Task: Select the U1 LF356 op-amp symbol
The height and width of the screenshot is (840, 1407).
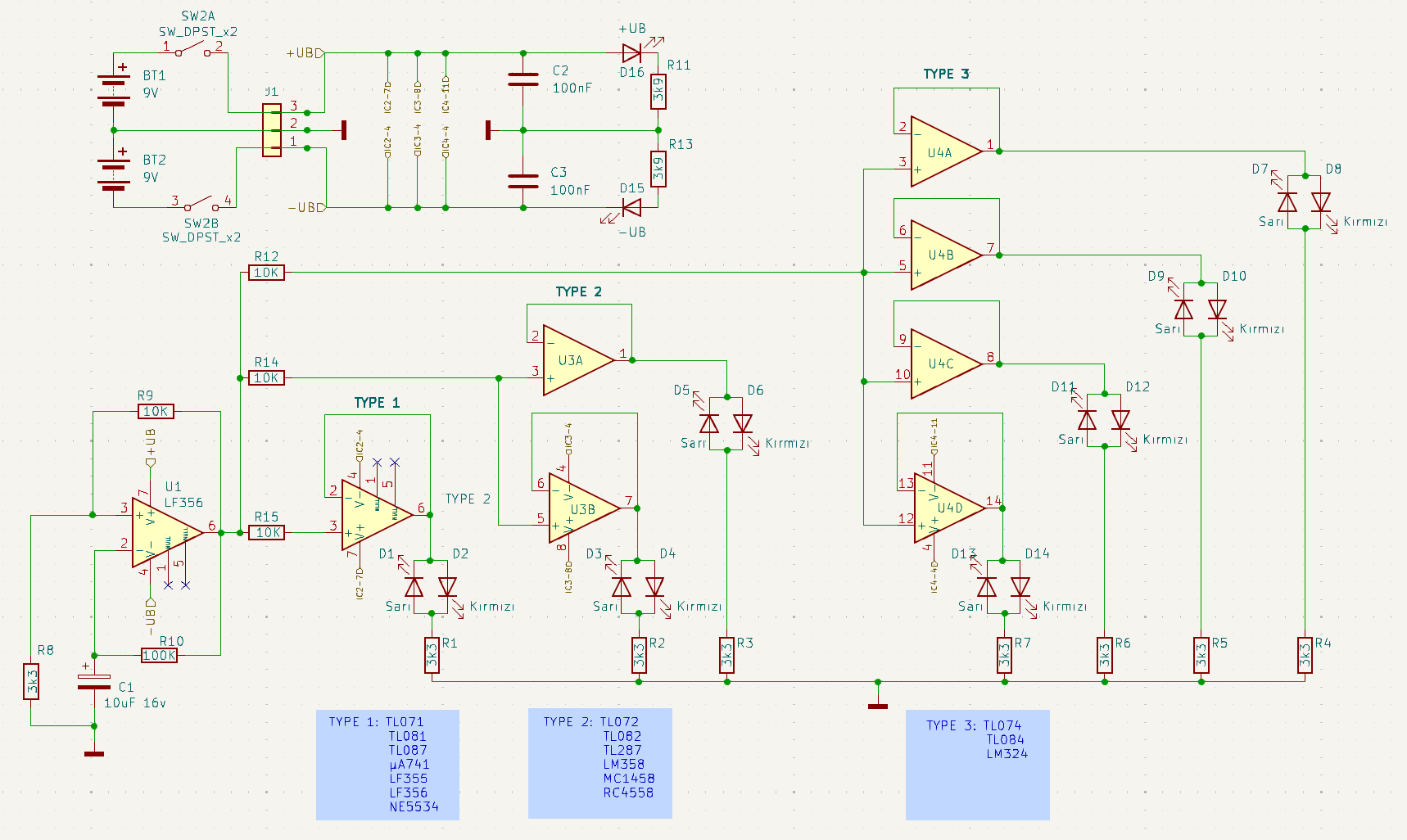Action: [x=164, y=532]
